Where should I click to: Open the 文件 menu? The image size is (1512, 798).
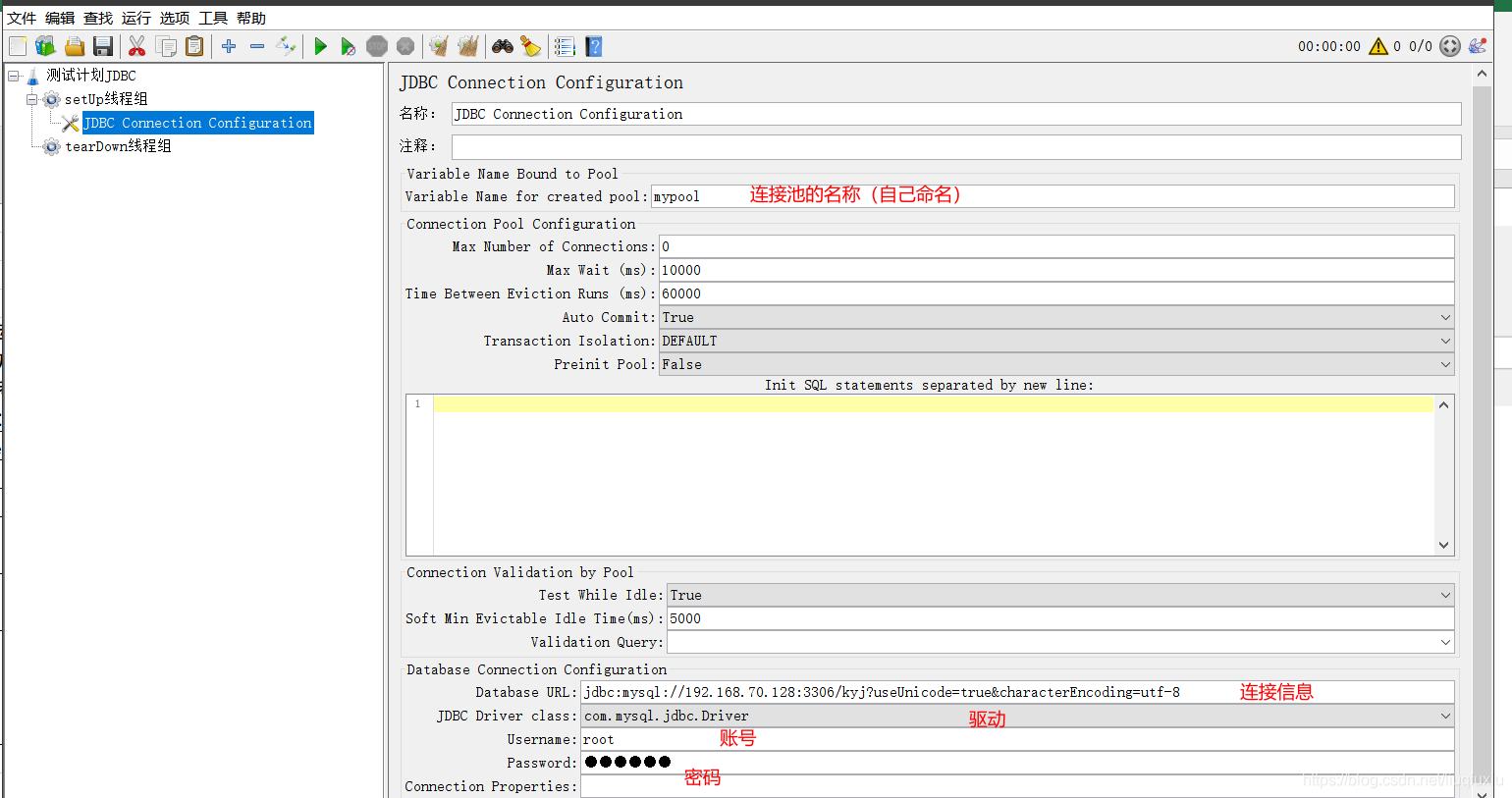tap(22, 18)
